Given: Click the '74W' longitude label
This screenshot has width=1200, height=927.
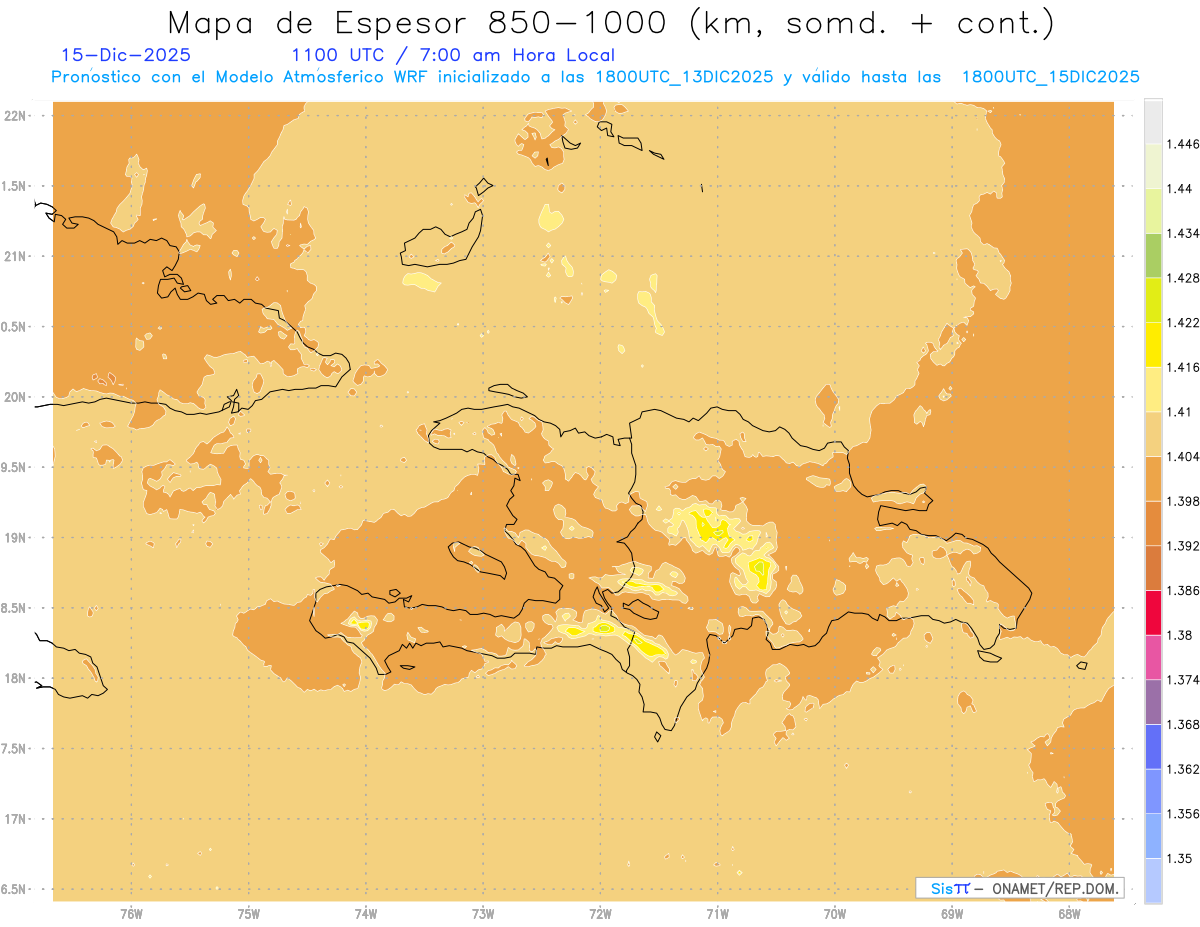Looking at the screenshot, I should tap(366, 913).
